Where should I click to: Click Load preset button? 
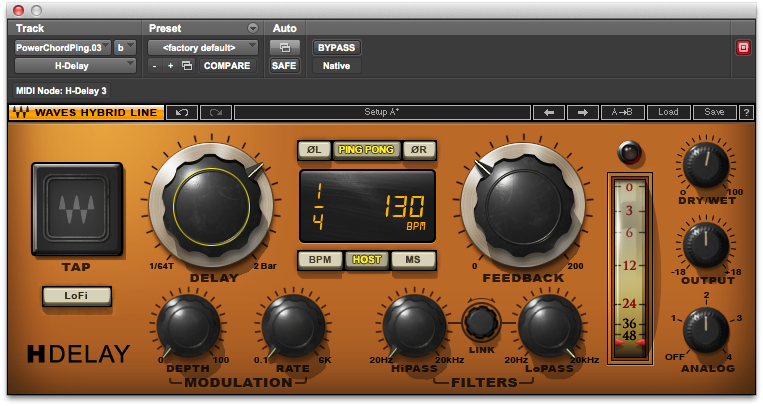tap(668, 112)
